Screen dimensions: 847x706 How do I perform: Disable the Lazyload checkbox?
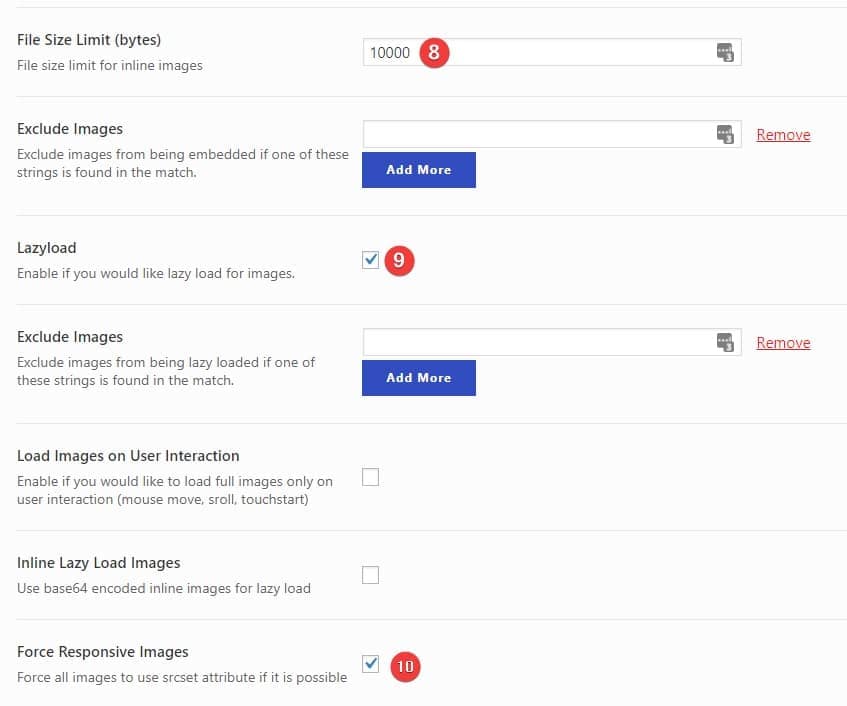[370, 259]
